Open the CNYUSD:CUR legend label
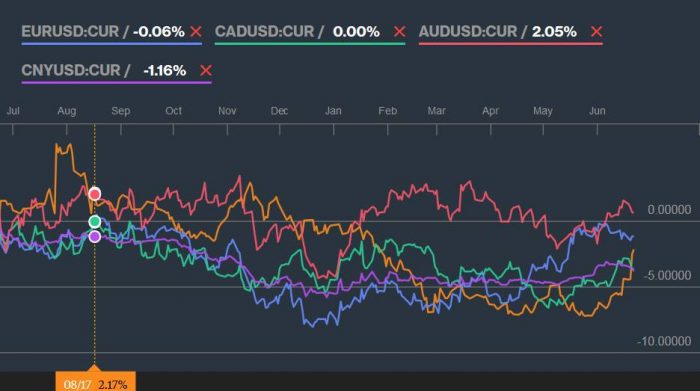 pyautogui.click(x=71, y=71)
